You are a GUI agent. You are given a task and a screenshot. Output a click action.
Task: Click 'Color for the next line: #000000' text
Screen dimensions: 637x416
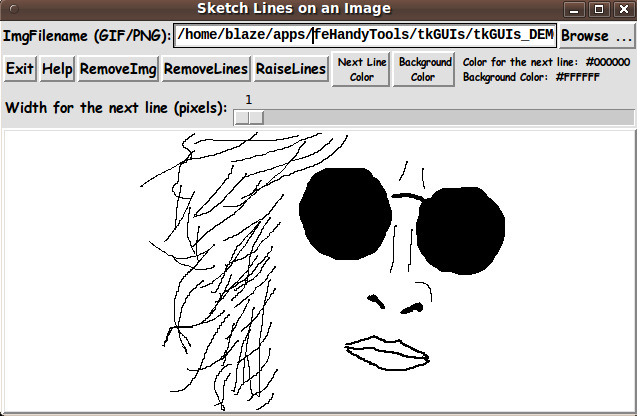(546, 62)
